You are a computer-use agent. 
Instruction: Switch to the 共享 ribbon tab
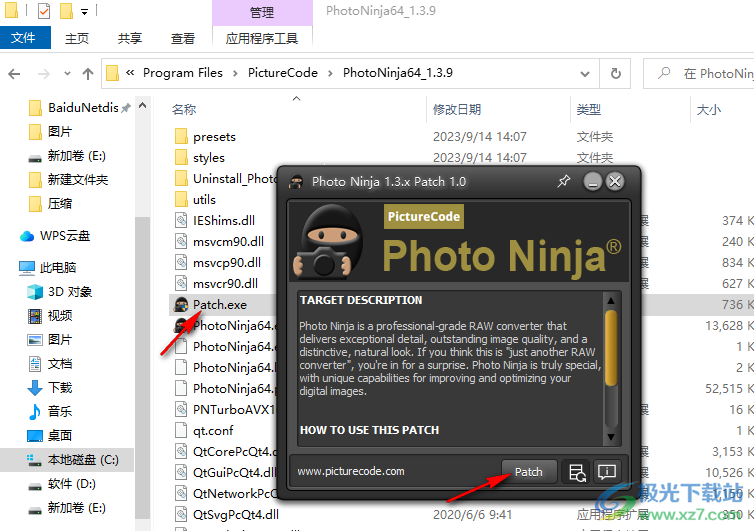point(130,38)
